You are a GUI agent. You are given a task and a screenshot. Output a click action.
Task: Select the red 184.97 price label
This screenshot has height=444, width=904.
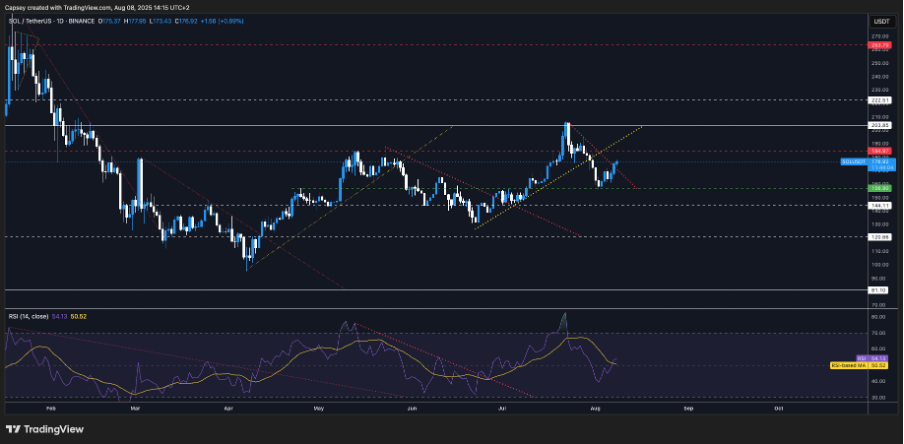pos(880,151)
